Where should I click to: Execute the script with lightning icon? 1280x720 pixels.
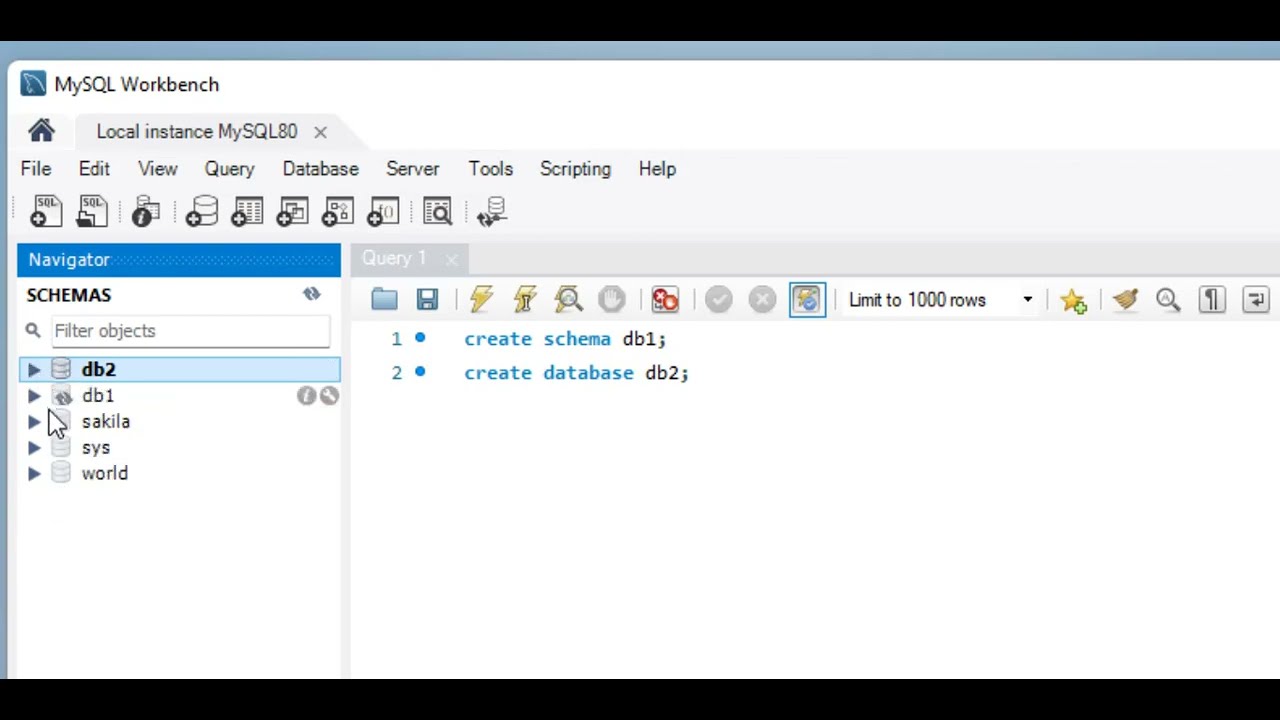click(x=481, y=299)
